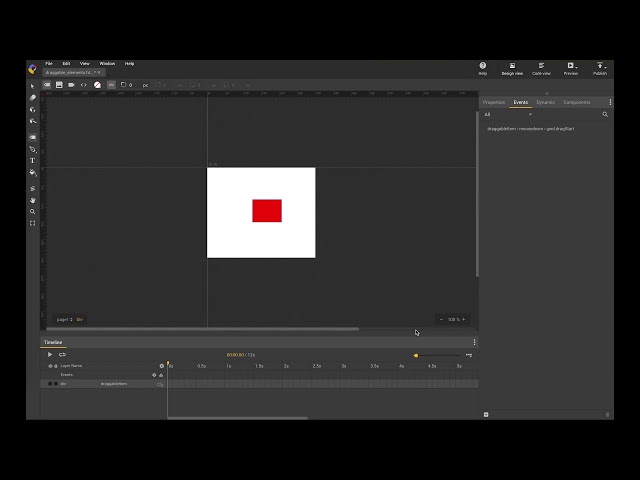Click the Preview button
Viewport: 640px width, 480px height.
pos(571,69)
